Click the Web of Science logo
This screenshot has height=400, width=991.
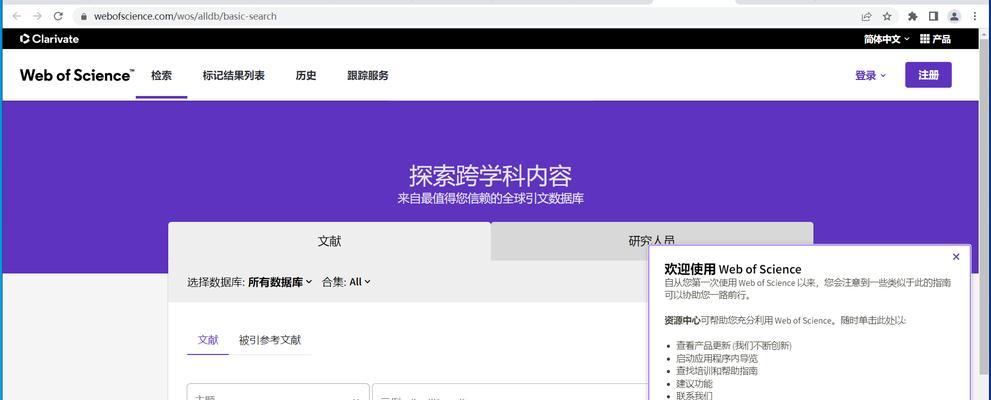pyautogui.click(x=77, y=75)
